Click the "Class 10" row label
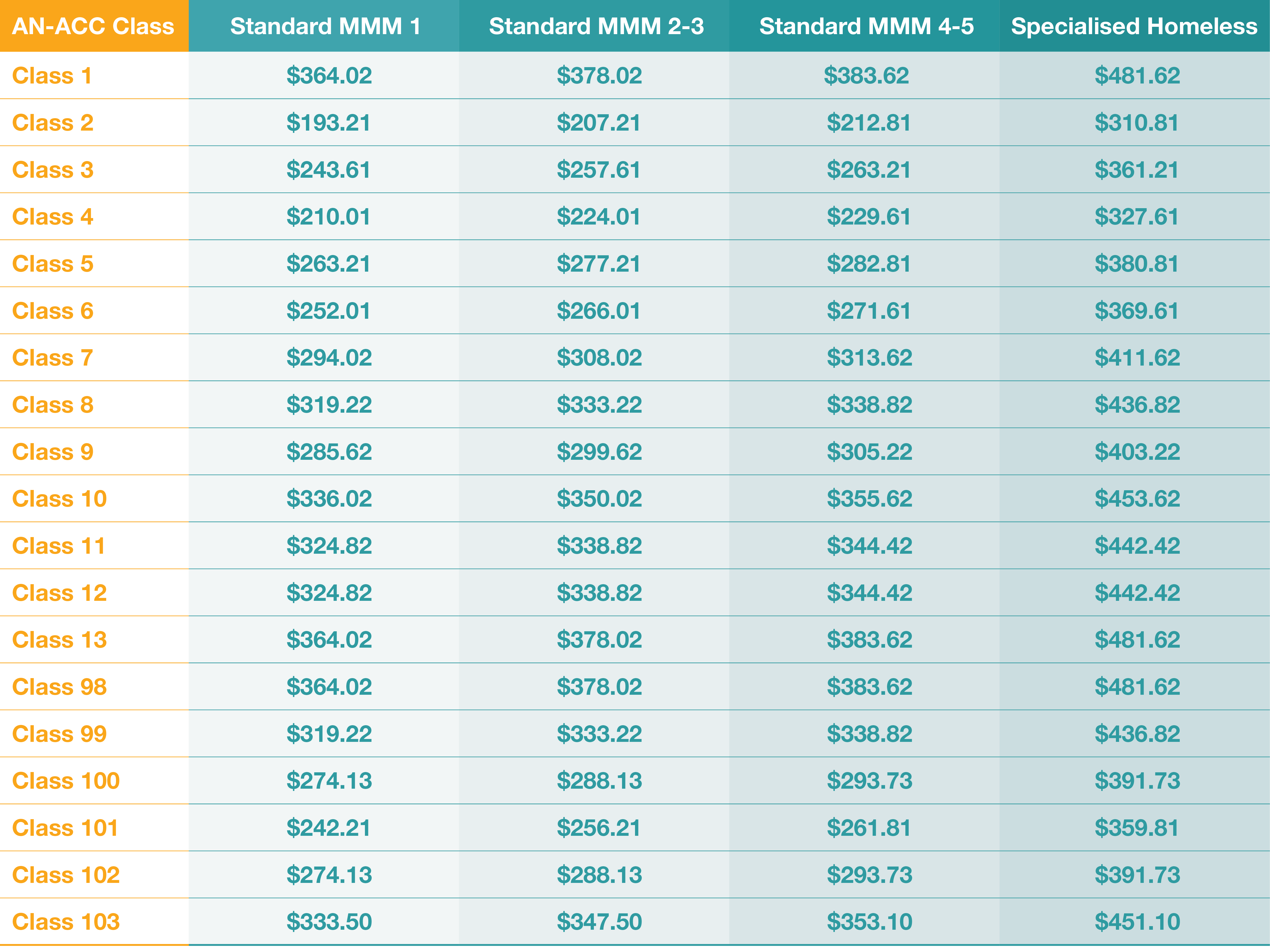Screen dimensions: 1270x952 point(60,499)
